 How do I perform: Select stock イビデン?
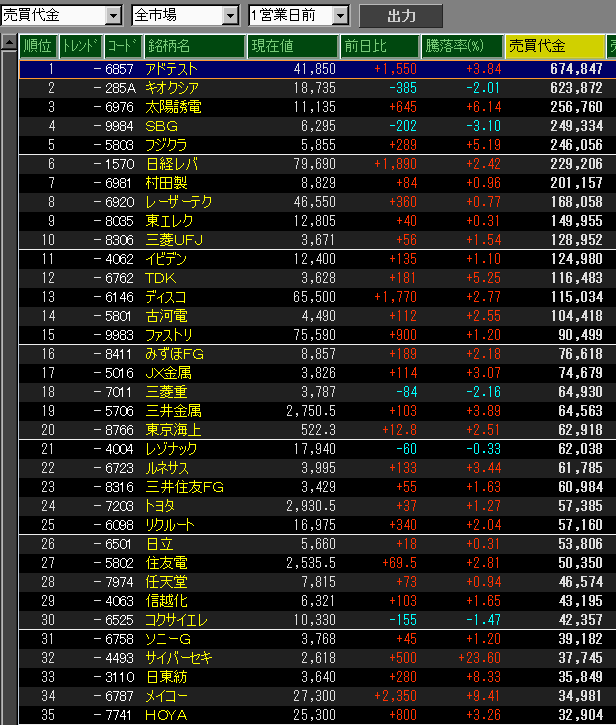point(166,259)
